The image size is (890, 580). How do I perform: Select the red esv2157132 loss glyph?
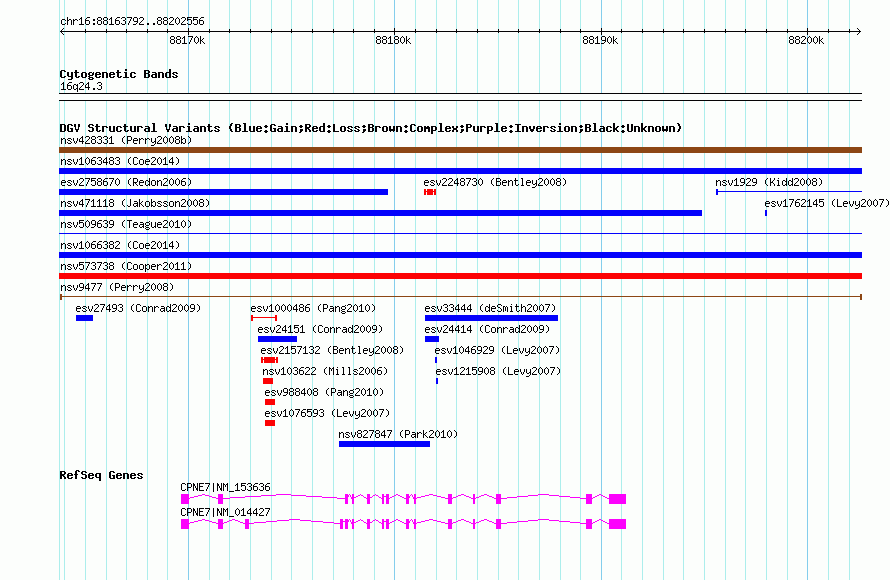(269, 360)
